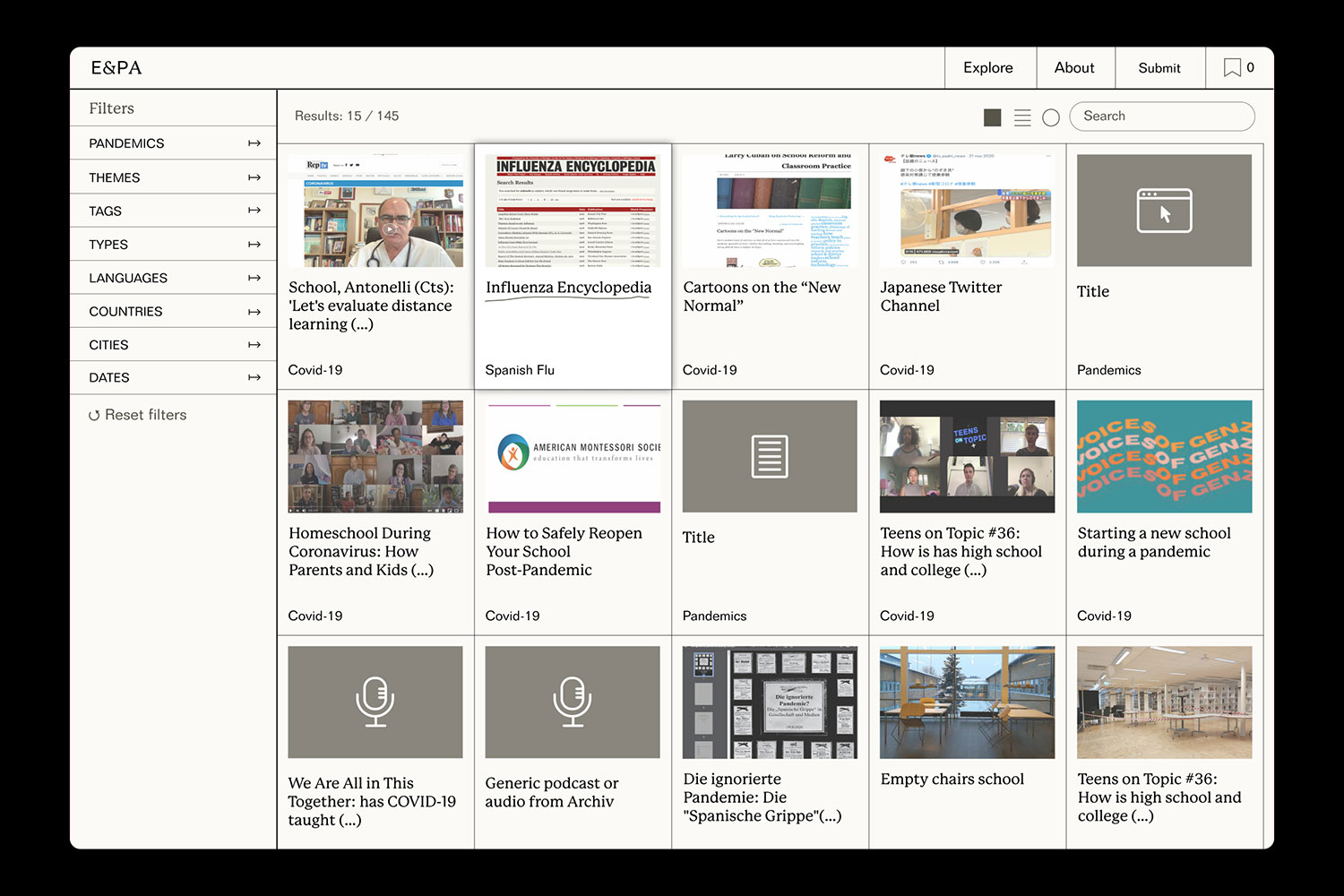Click the Search input field
Screen dimensions: 1344x896
pyautogui.click(x=1162, y=116)
